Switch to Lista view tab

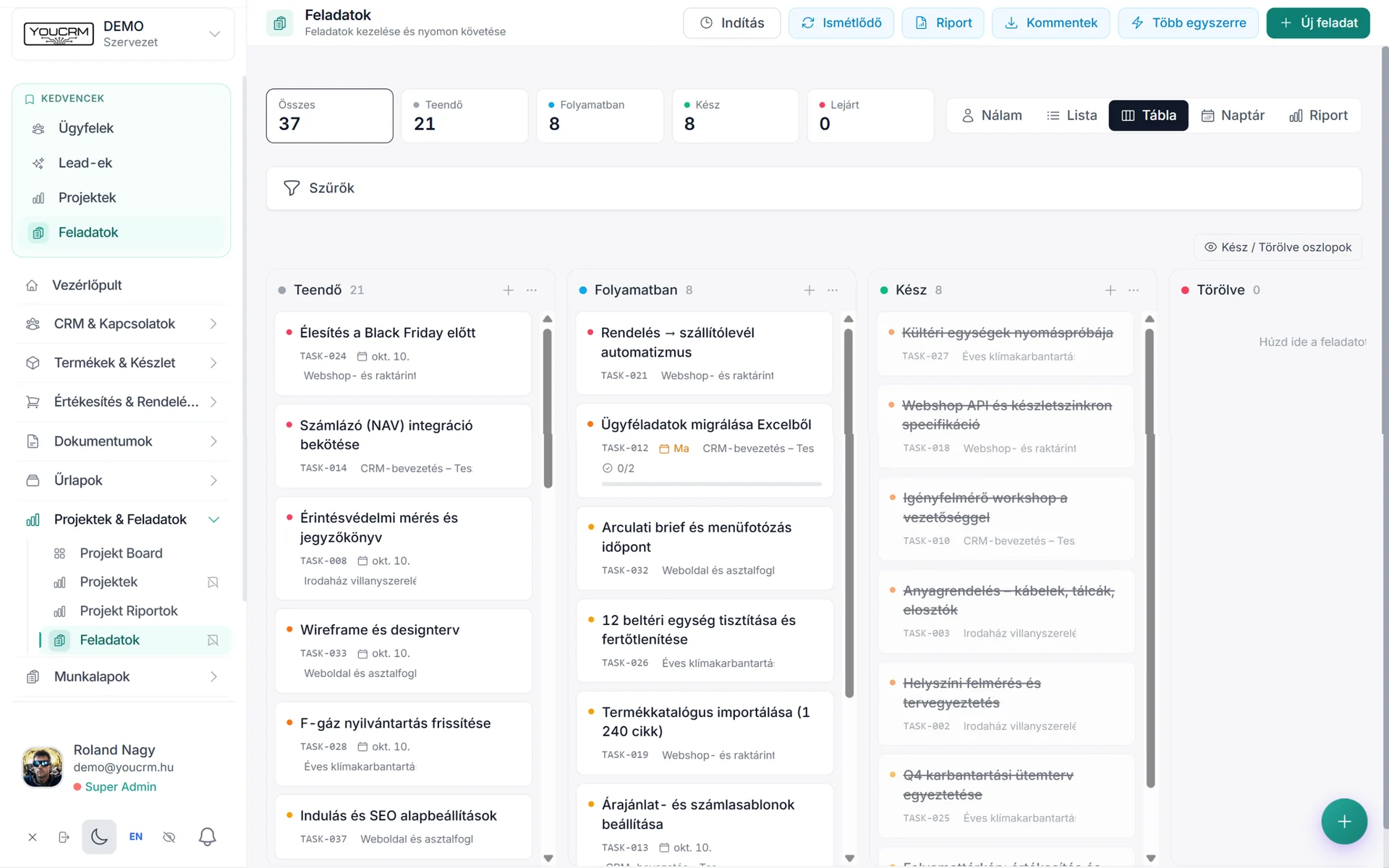(x=1071, y=116)
